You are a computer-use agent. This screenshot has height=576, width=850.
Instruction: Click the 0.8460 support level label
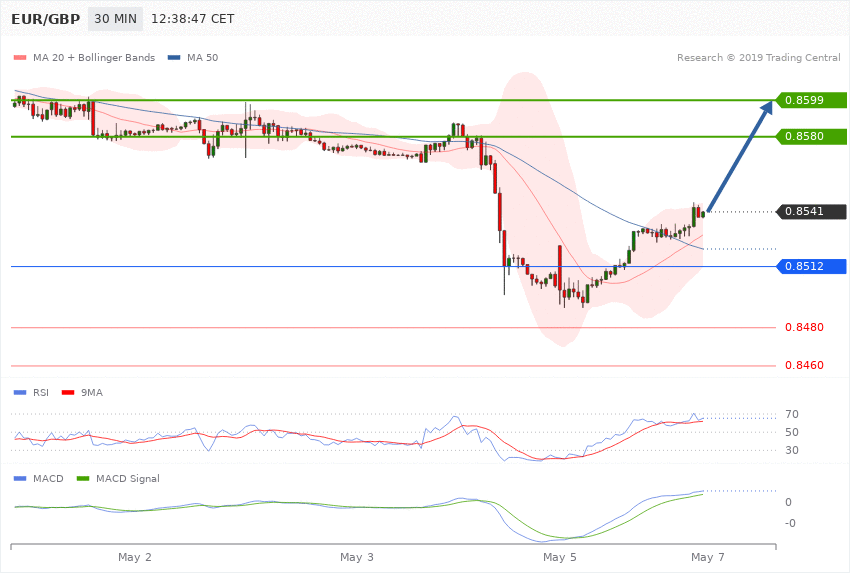point(804,365)
